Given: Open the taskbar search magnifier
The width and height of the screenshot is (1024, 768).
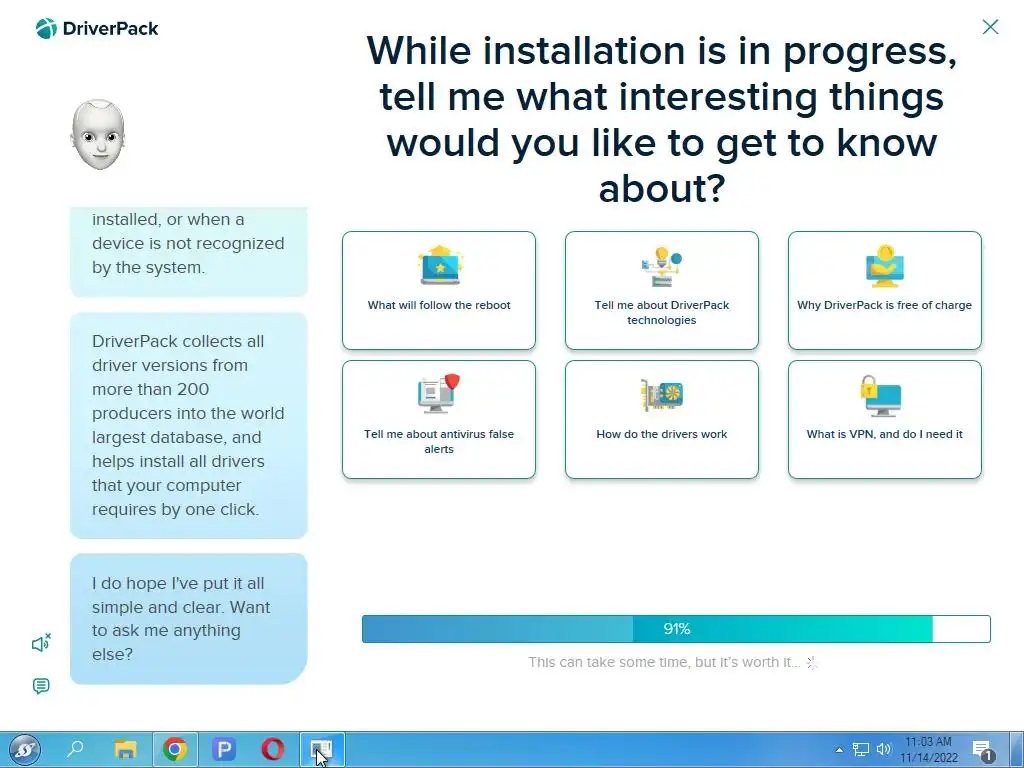Looking at the screenshot, I should (75, 748).
